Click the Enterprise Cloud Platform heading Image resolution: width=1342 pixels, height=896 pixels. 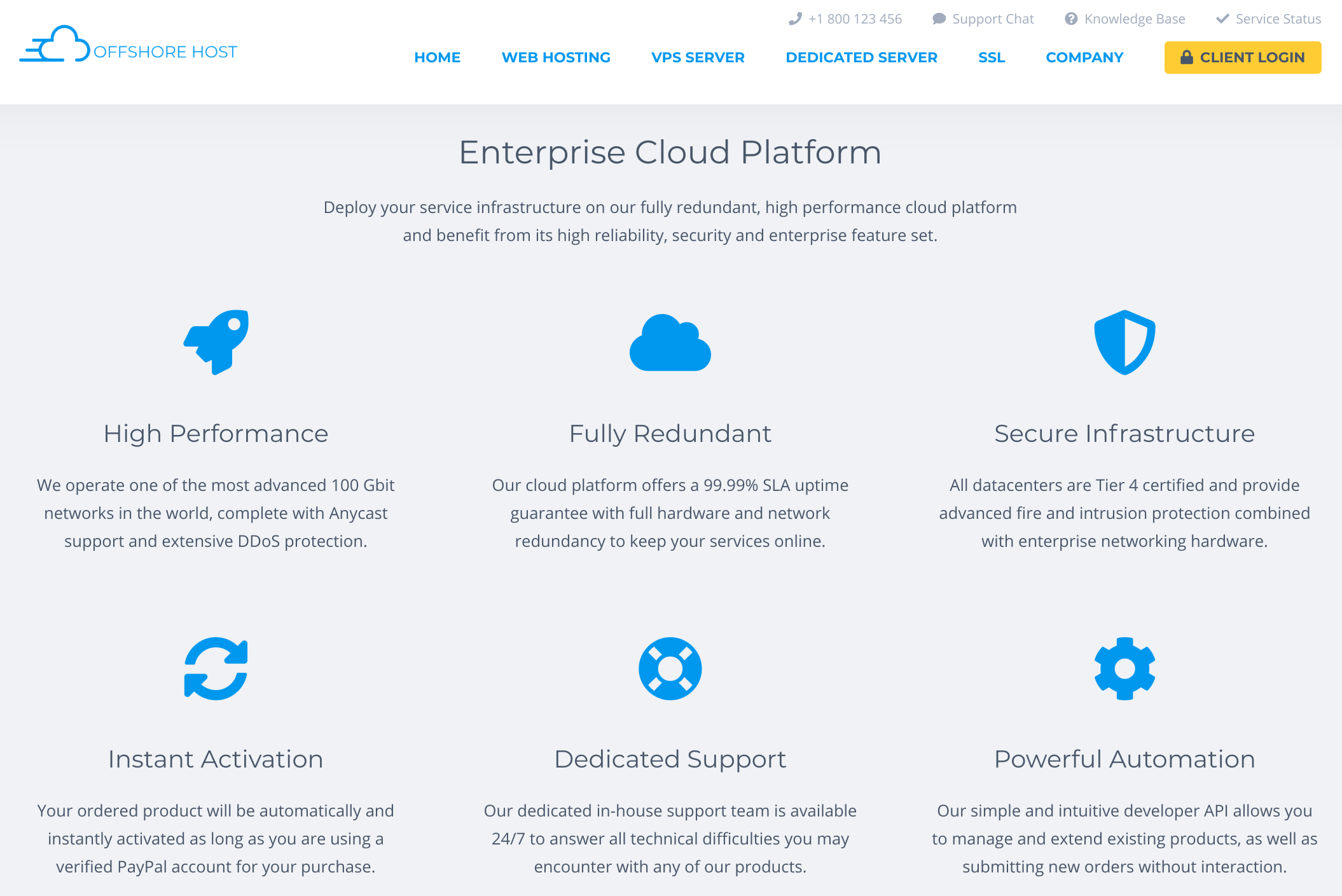tap(670, 153)
